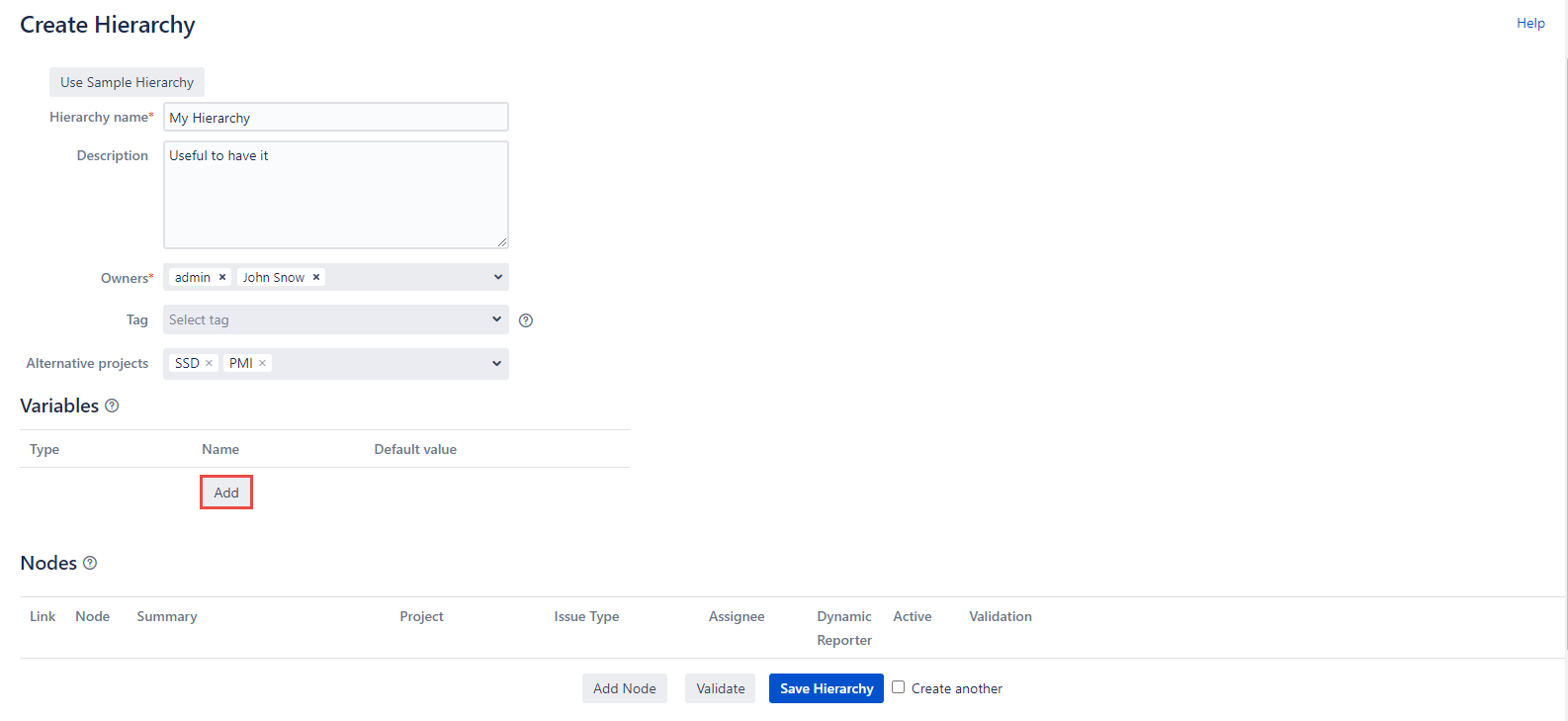This screenshot has height=721, width=1568.
Task: Click inside the Description text area
Action: pyautogui.click(x=335, y=198)
